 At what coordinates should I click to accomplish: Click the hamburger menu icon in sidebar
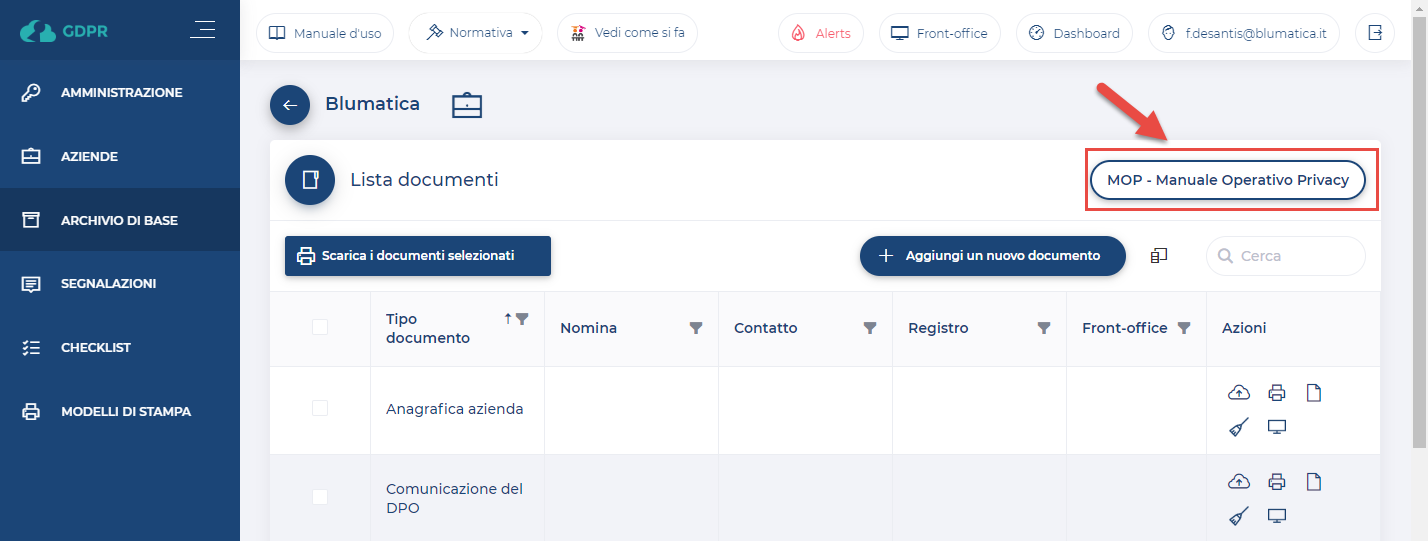[x=202, y=30]
